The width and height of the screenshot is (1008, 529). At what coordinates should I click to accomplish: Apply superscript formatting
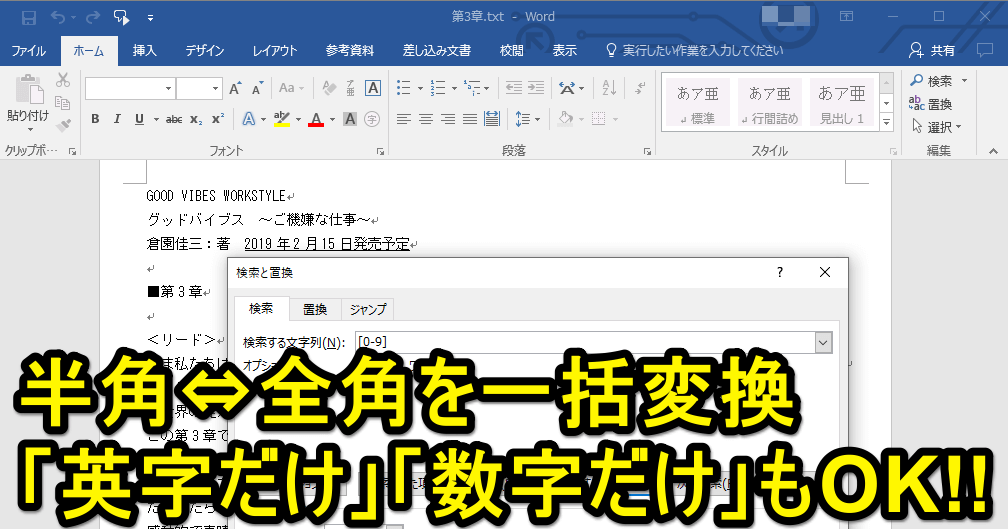pyautogui.click(x=217, y=119)
